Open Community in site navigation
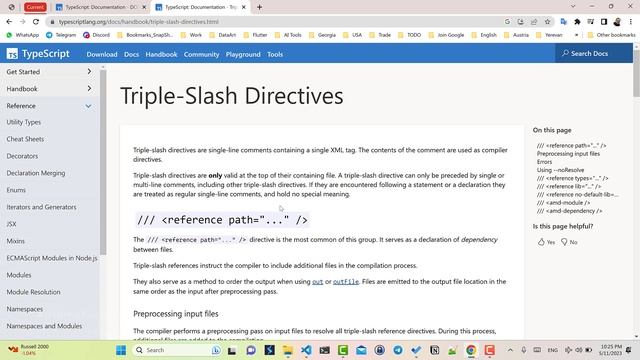Image resolution: width=640 pixels, height=360 pixels. pyautogui.click(x=201, y=54)
